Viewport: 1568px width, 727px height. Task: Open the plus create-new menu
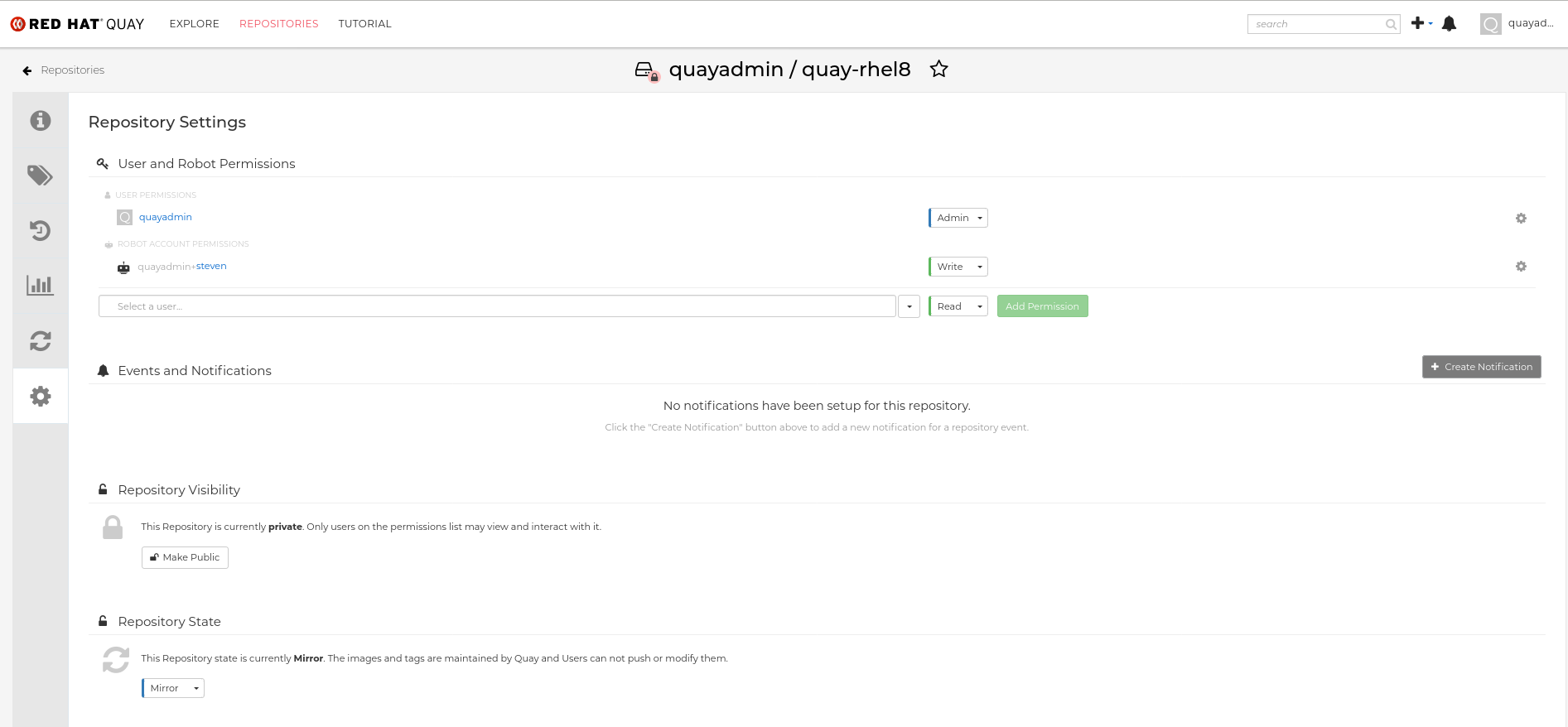coord(1421,23)
